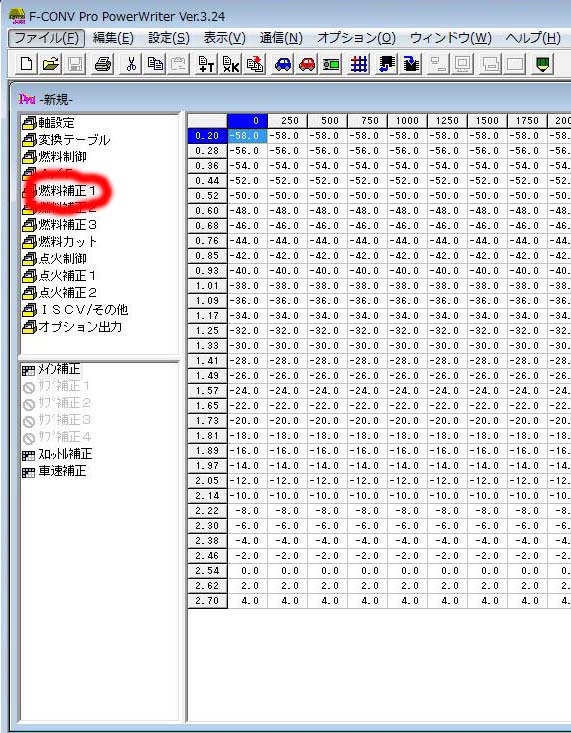Select the 燃料カット folder
This screenshot has width=571, height=733.
click(x=59, y=242)
